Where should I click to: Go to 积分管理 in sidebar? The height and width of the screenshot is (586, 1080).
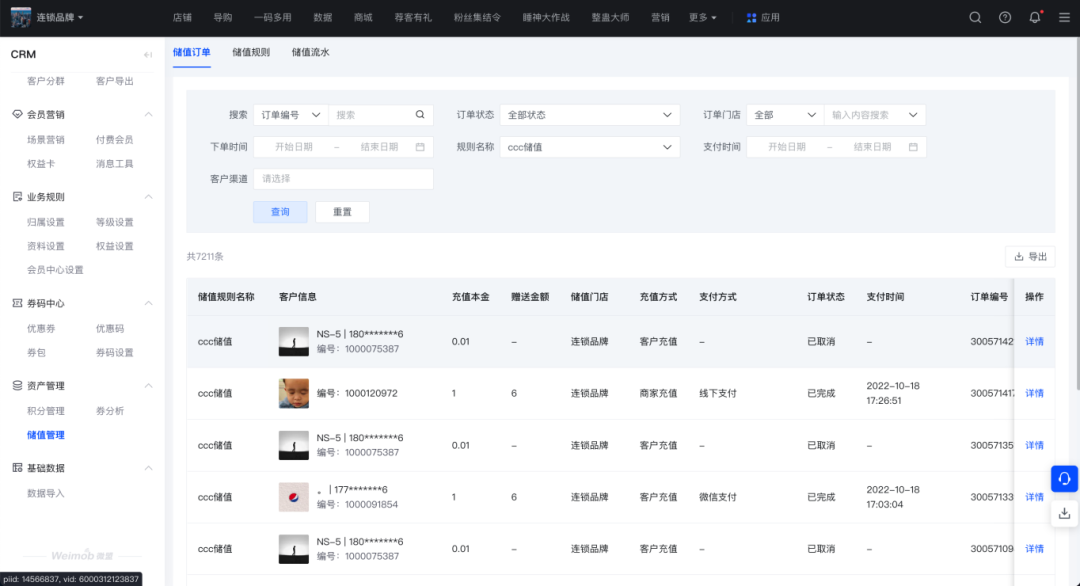coord(45,411)
